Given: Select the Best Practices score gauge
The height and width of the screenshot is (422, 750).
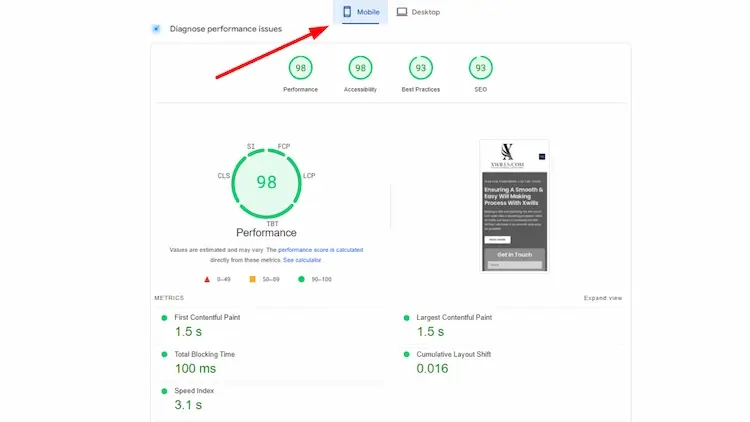Looking at the screenshot, I should point(421,68).
